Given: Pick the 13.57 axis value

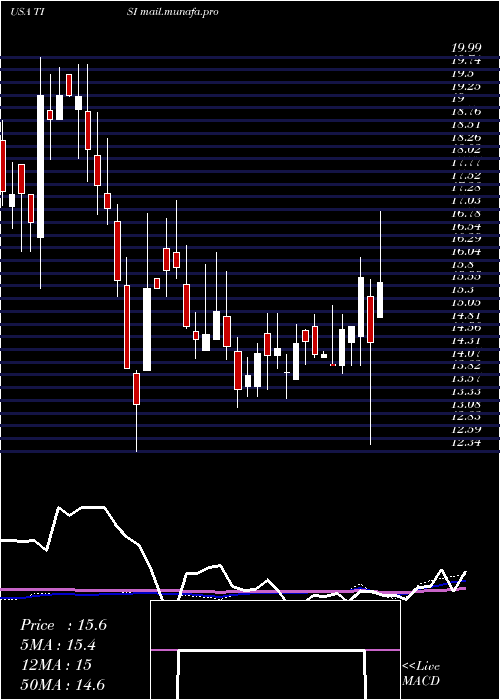Looking at the screenshot, I should pyautogui.click(x=465, y=379).
